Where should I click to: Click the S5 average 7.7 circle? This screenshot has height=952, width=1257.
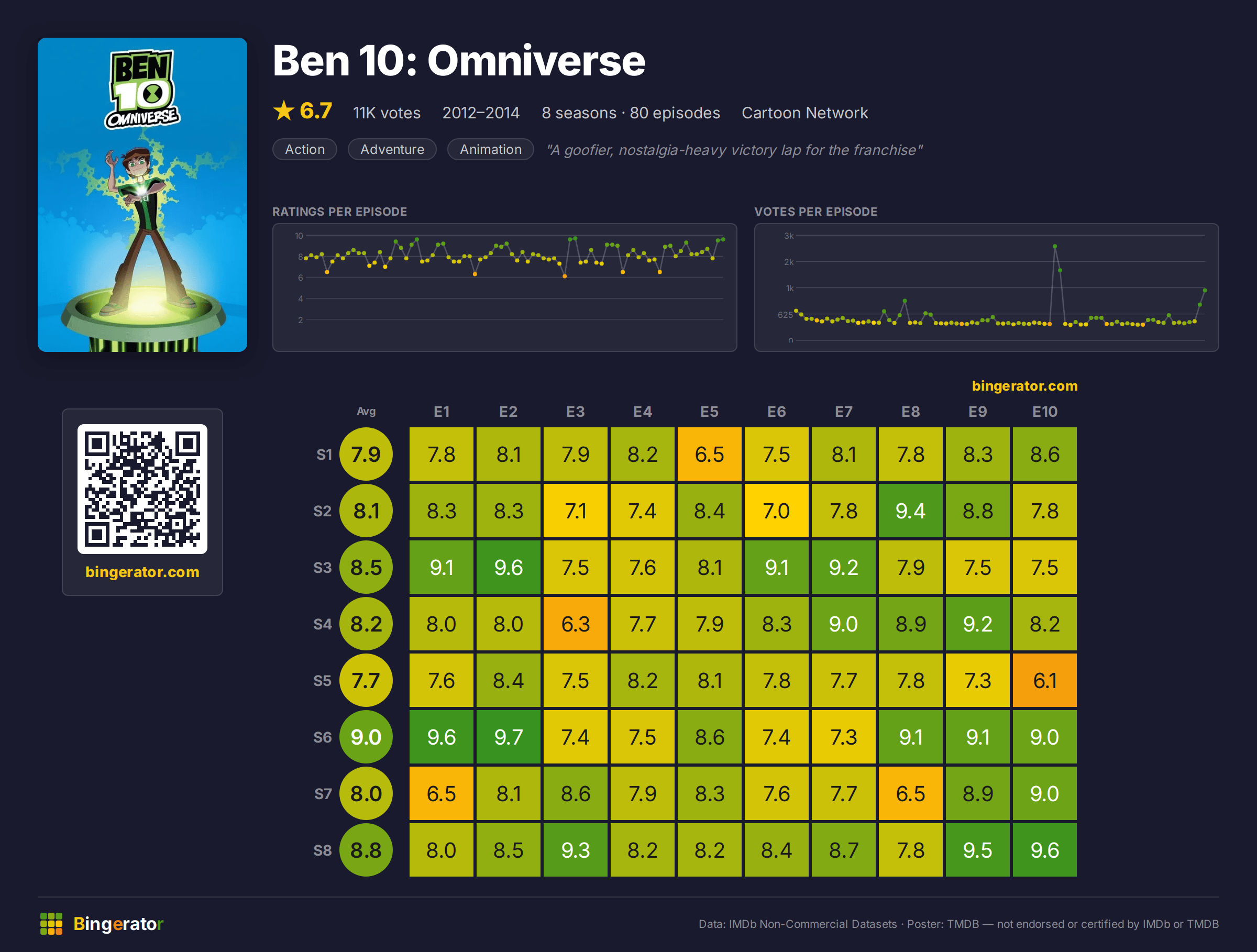coord(366,680)
